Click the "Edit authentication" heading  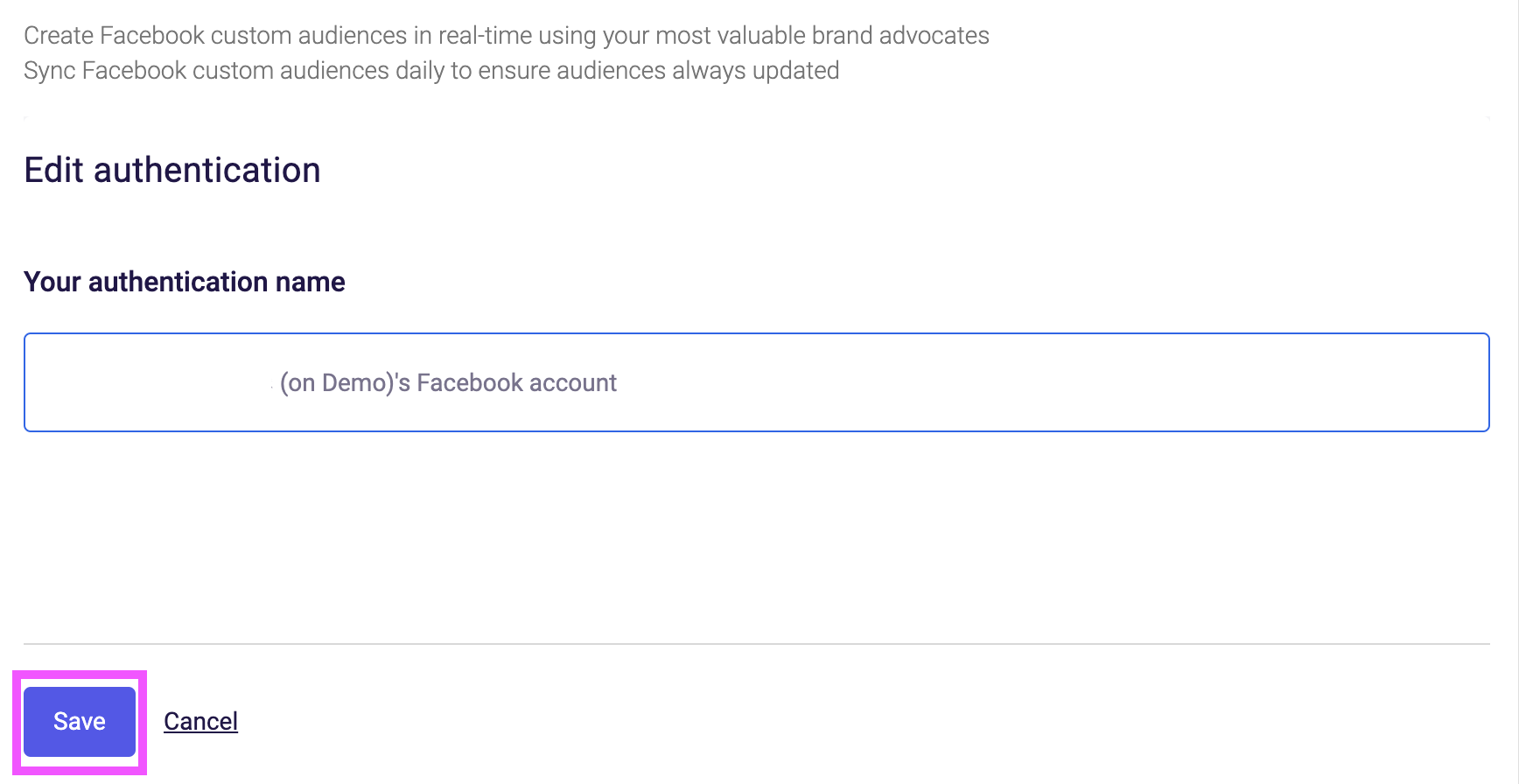click(172, 170)
